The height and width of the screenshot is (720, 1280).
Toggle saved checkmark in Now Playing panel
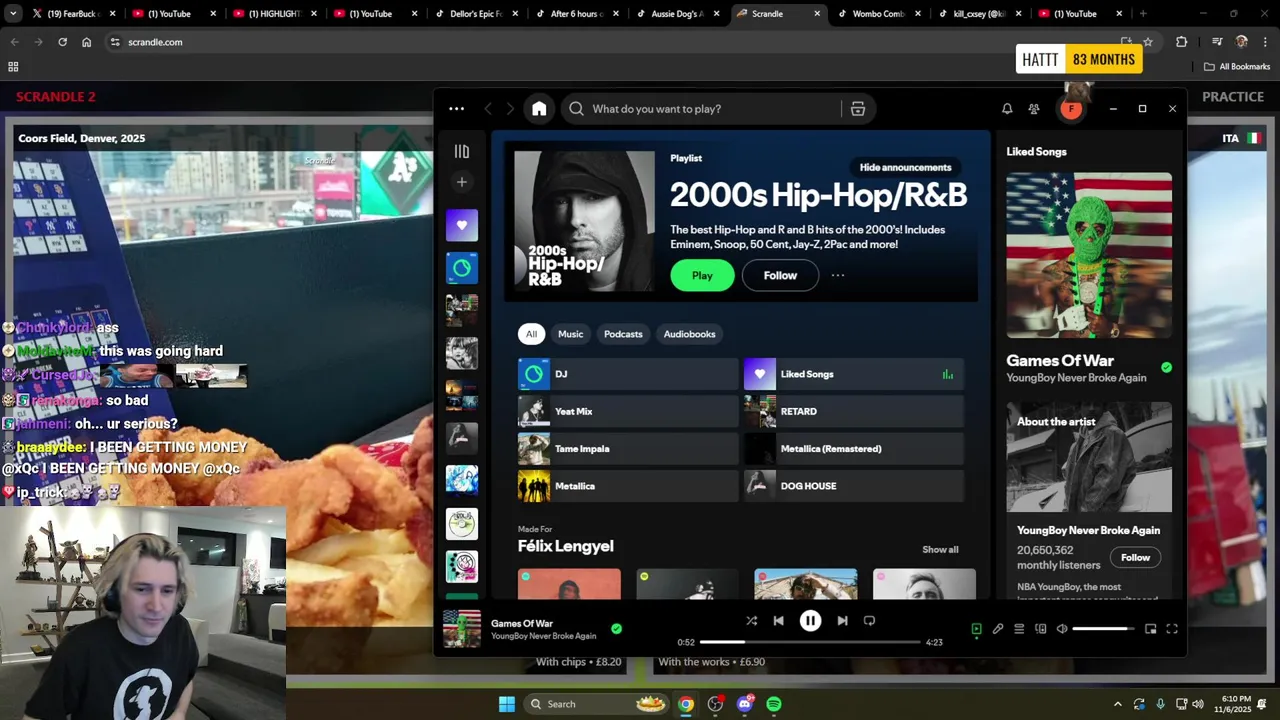point(1166,368)
